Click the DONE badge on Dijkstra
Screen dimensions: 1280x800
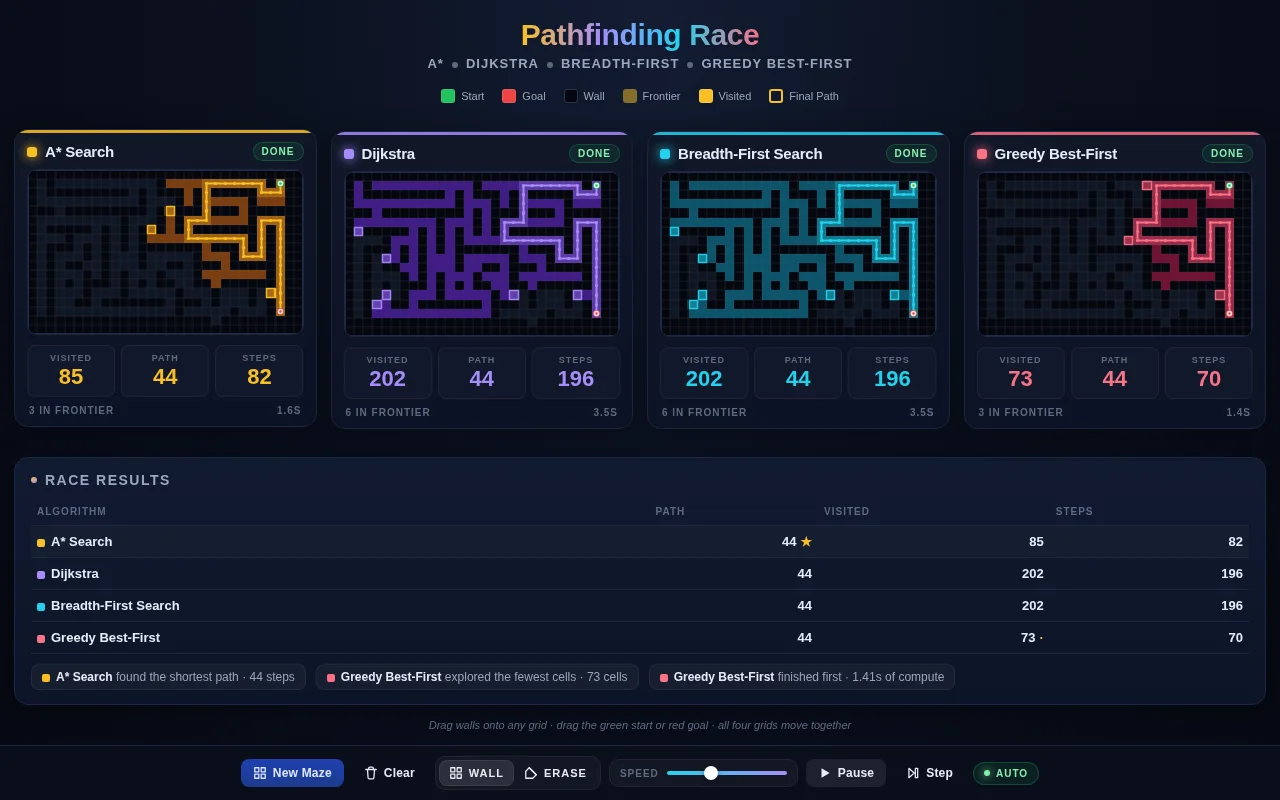click(x=594, y=153)
